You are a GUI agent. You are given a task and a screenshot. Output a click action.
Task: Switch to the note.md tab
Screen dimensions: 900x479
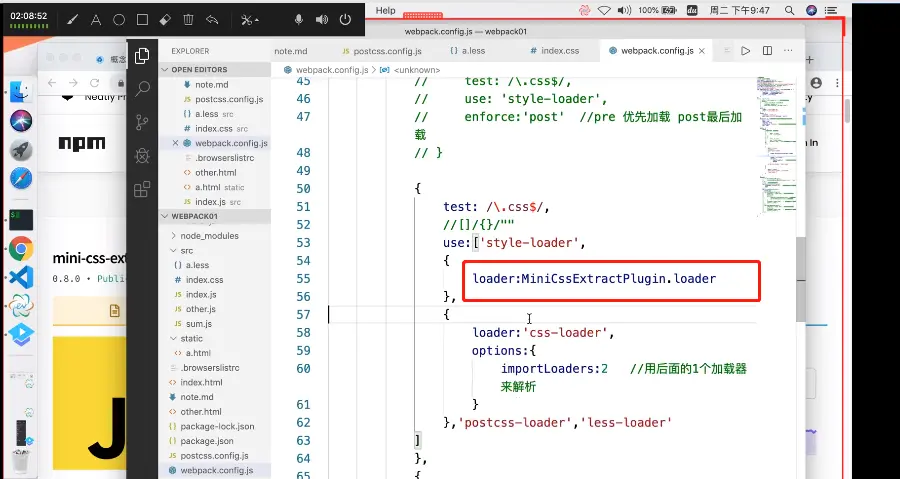coord(291,51)
